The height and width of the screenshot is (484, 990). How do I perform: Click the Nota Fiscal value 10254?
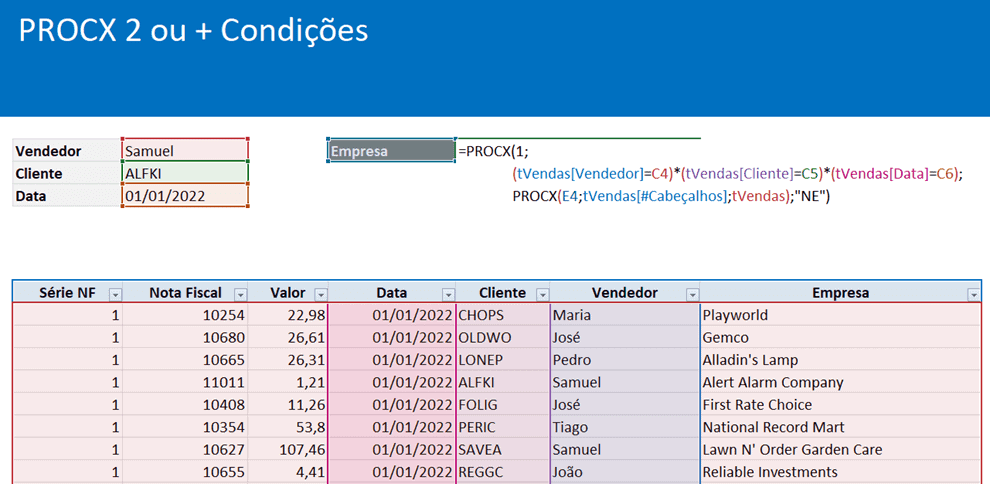pos(186,314)
